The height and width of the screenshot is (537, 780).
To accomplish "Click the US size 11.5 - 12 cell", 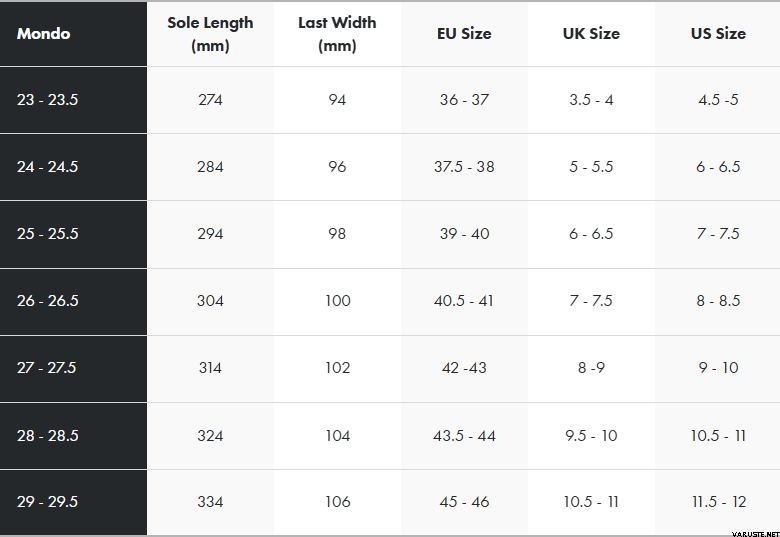I will (x=718, y=502).
